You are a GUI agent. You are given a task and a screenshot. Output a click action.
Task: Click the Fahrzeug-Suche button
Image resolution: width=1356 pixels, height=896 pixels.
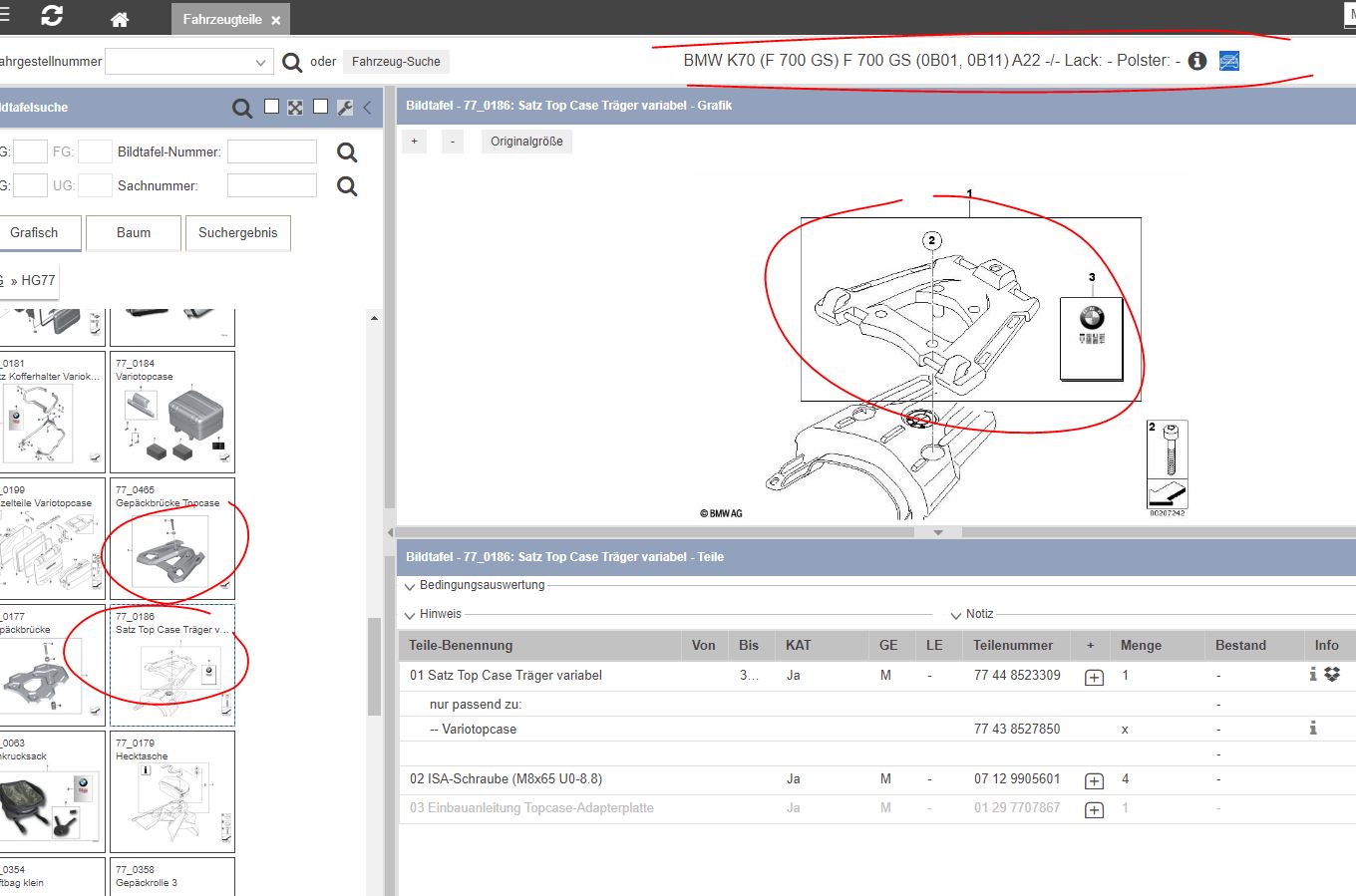point(396,62)
